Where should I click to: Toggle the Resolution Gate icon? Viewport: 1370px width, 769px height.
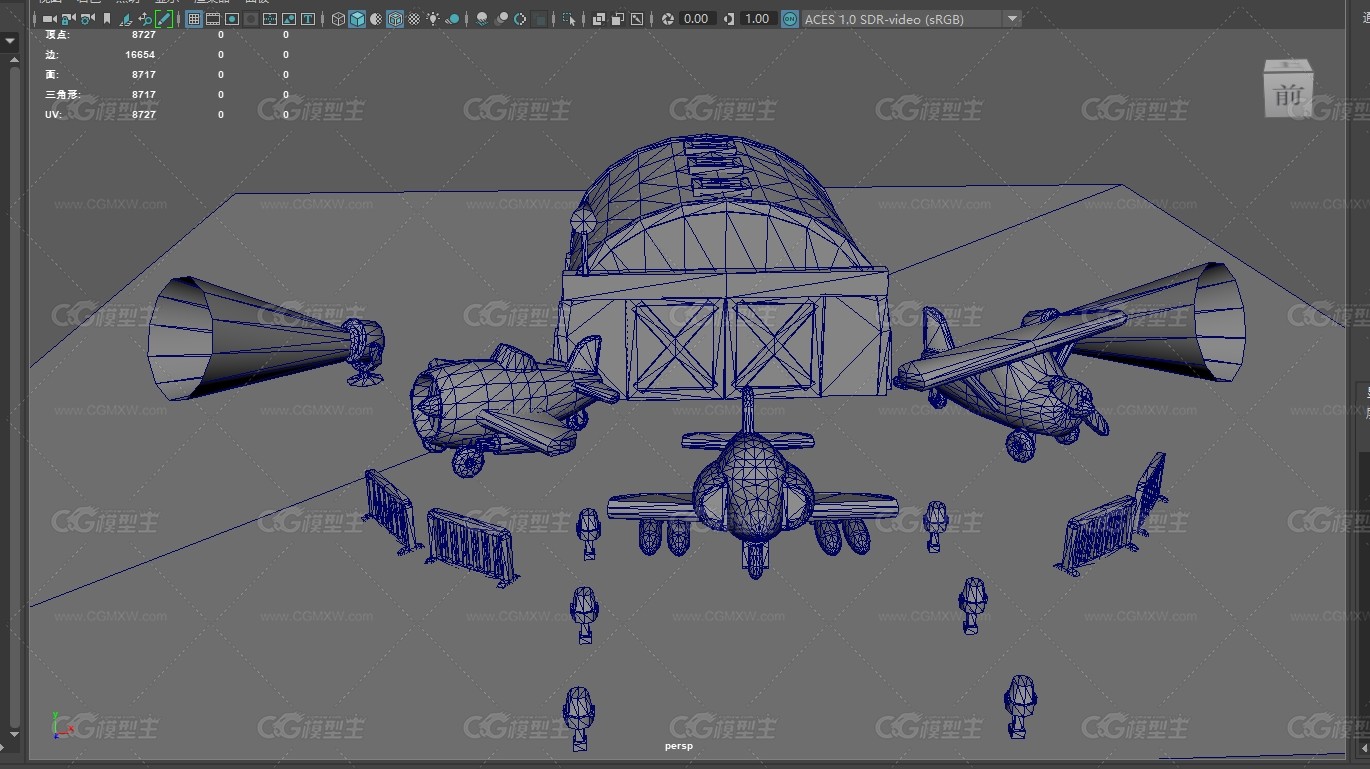232,19
